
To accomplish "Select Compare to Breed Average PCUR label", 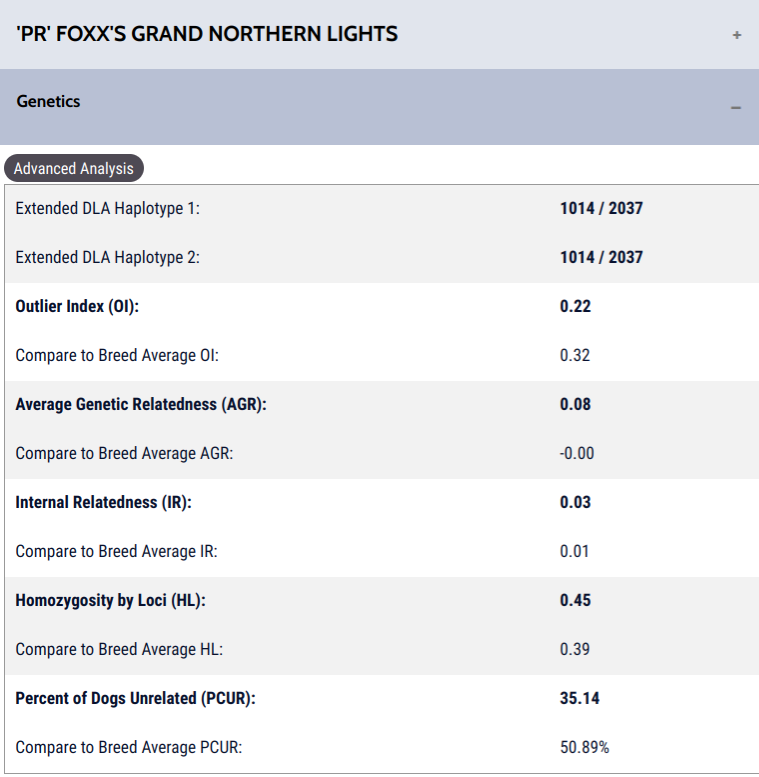I will [x=129, y=748].
